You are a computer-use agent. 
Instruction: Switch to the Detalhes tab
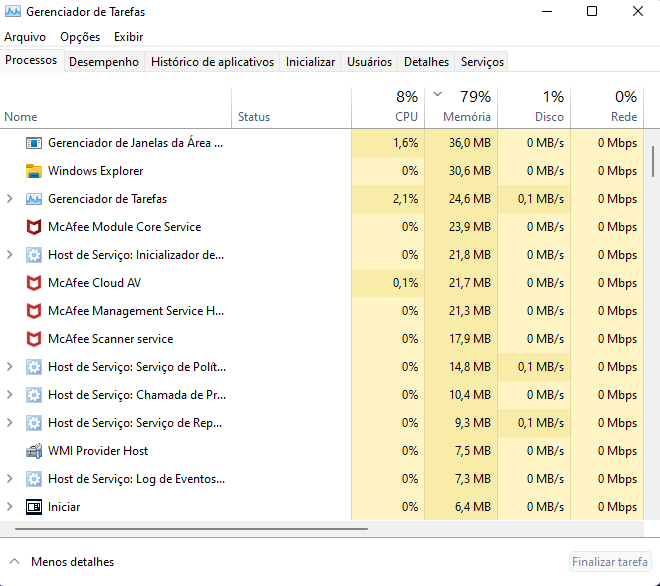pos(426,62)
